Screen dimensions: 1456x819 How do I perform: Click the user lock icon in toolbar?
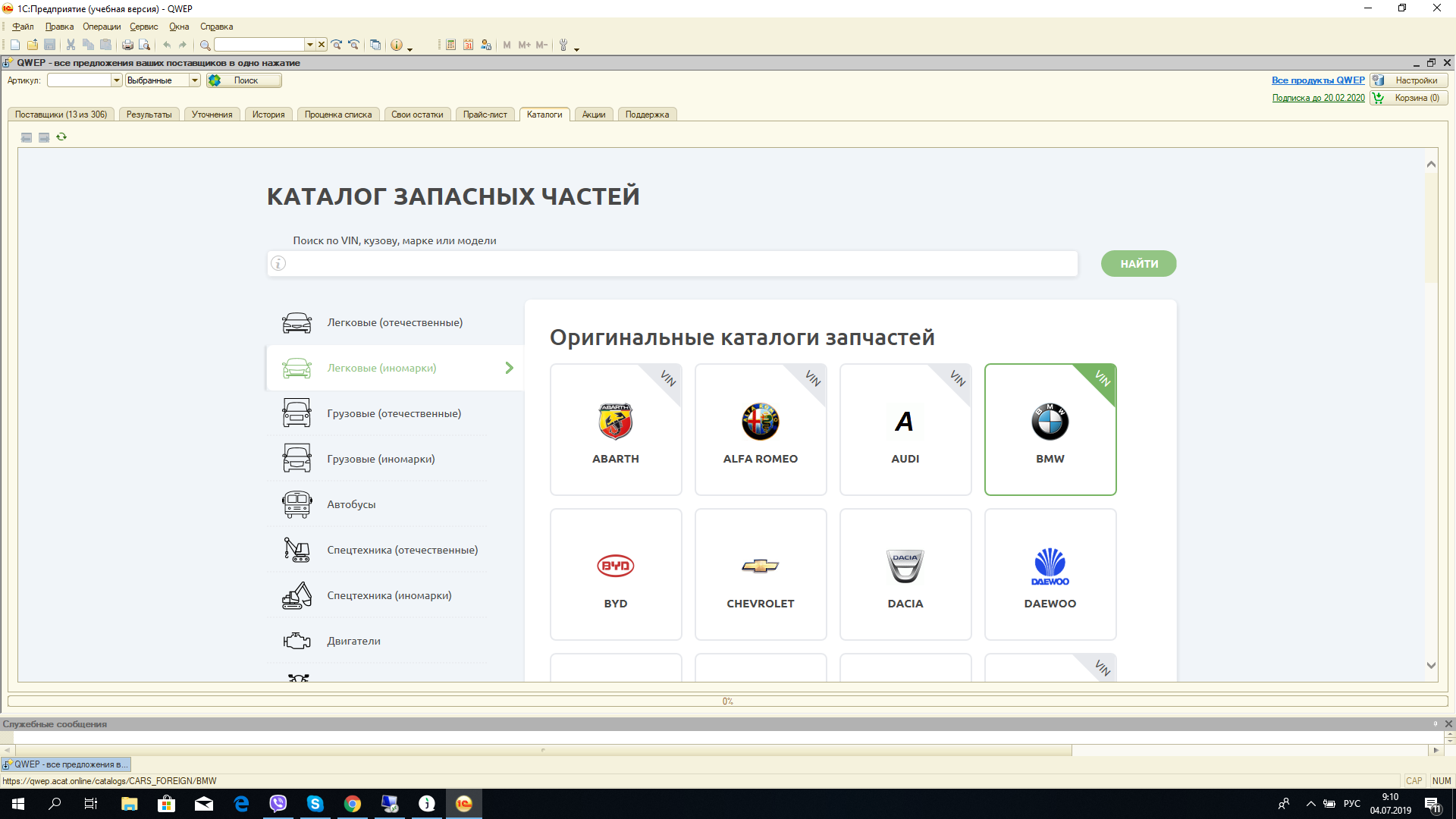click(x=486, y=45)
